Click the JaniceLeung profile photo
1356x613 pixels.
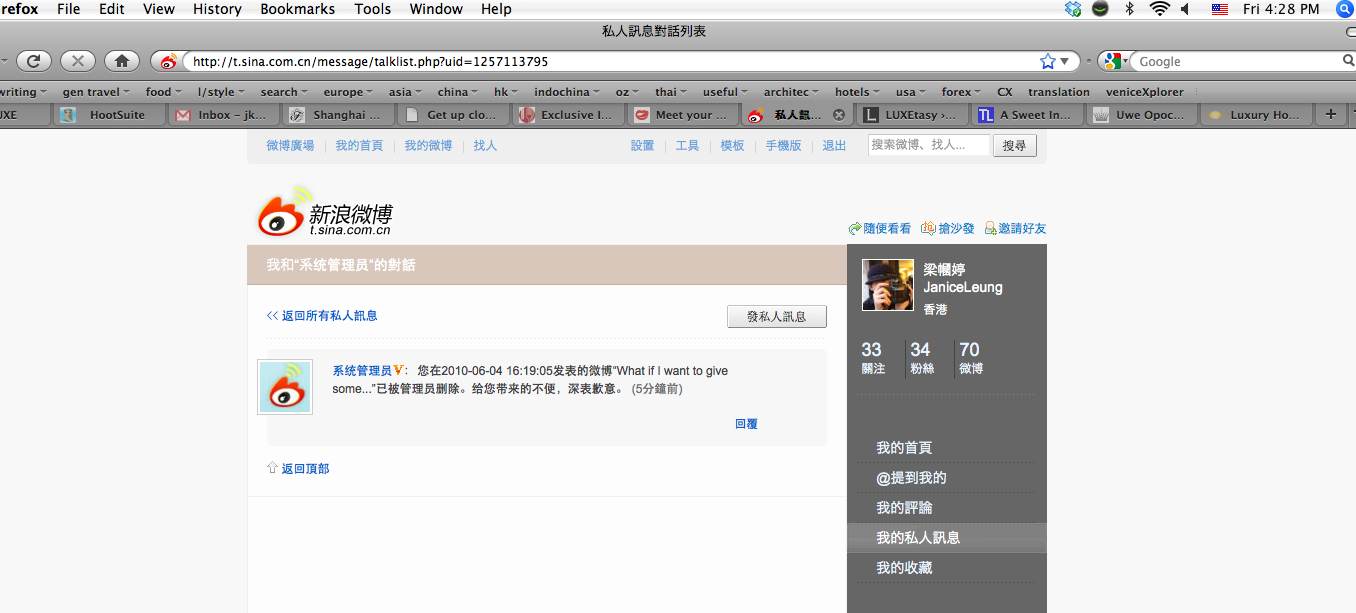(888, 285)
